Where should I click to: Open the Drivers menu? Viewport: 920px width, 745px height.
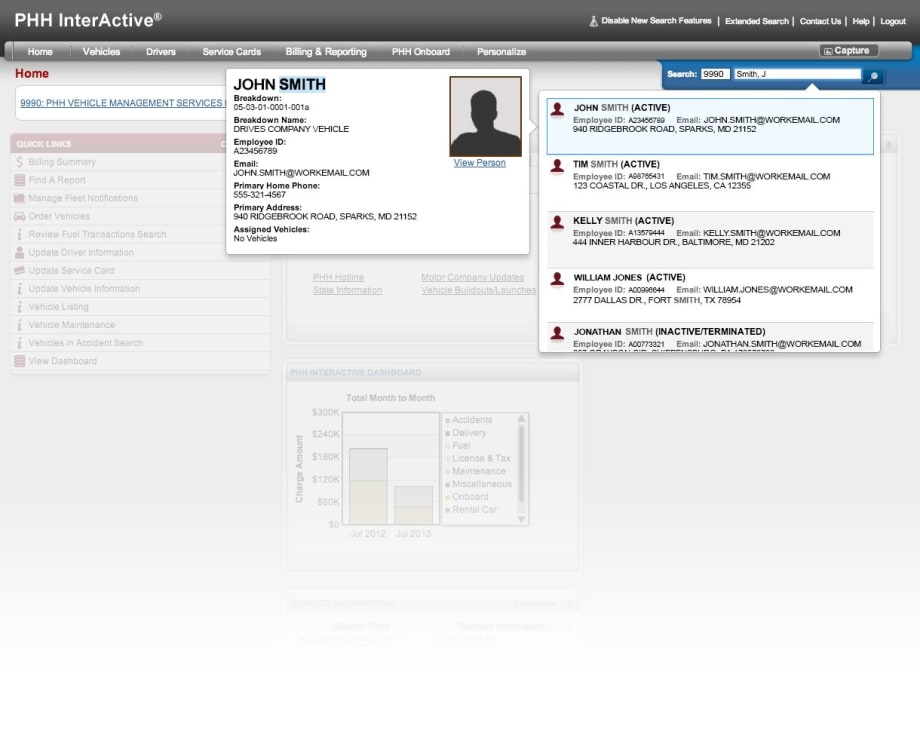pyautogui.click(x=161, y=52)
